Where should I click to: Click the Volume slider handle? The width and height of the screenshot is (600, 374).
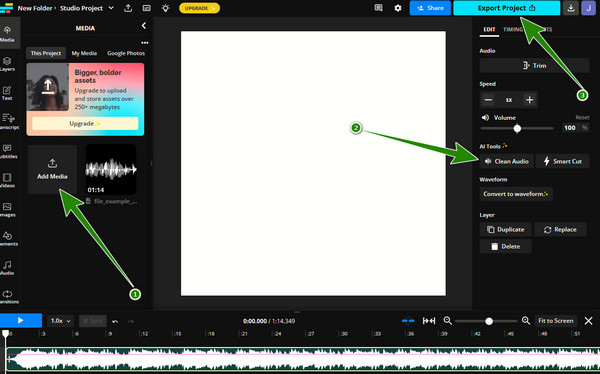coord(517,129)
